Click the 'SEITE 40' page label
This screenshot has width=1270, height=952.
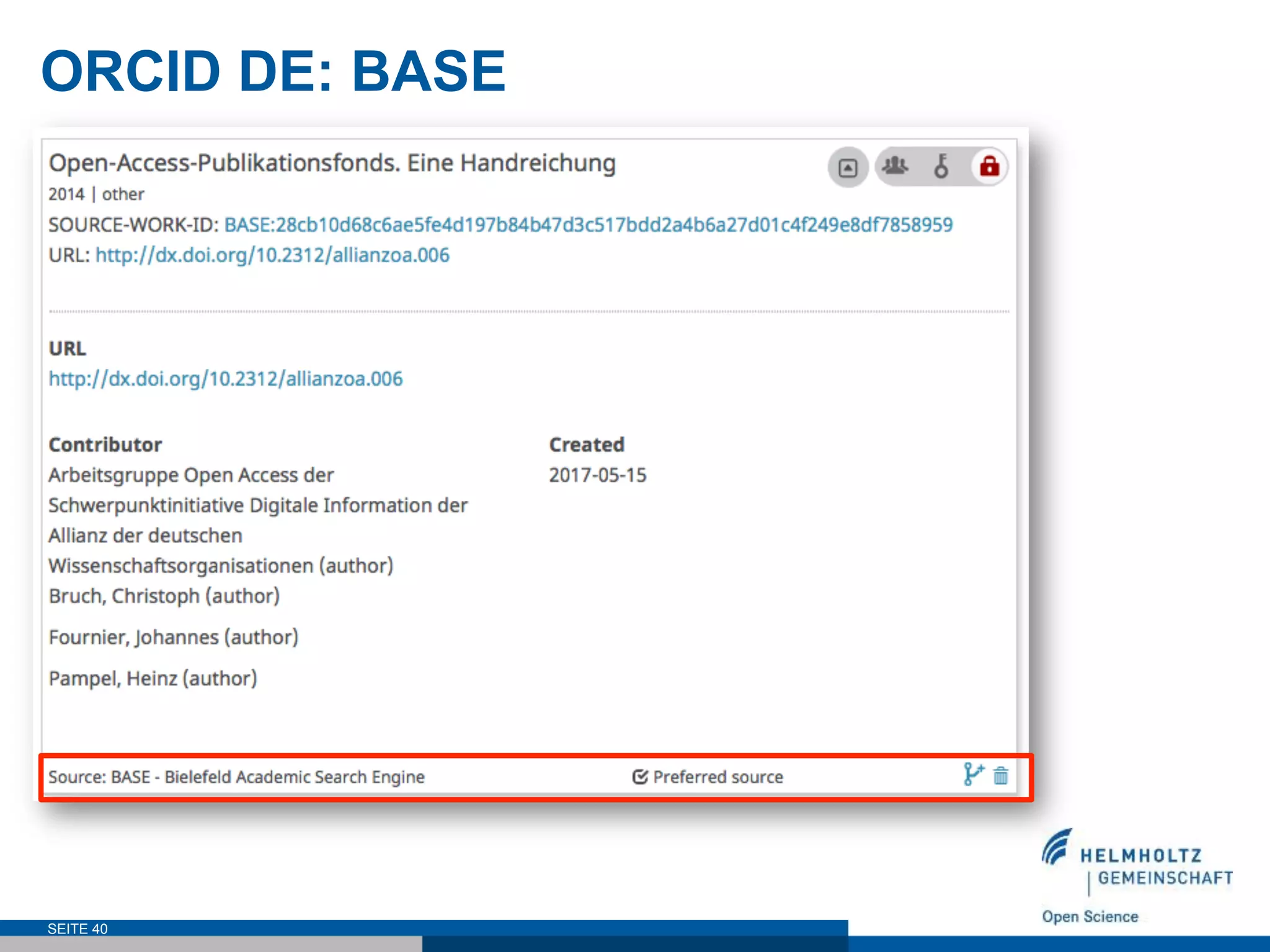click(78, 928)
